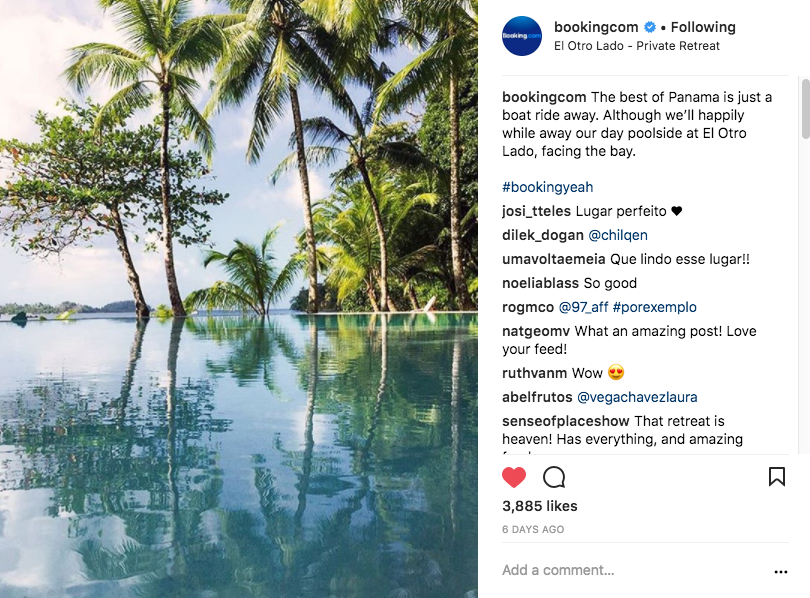Screen dimensions: 810x598
Task: Open the 6 DAYS AGO timestamp
Action: (x=533, y=529)
